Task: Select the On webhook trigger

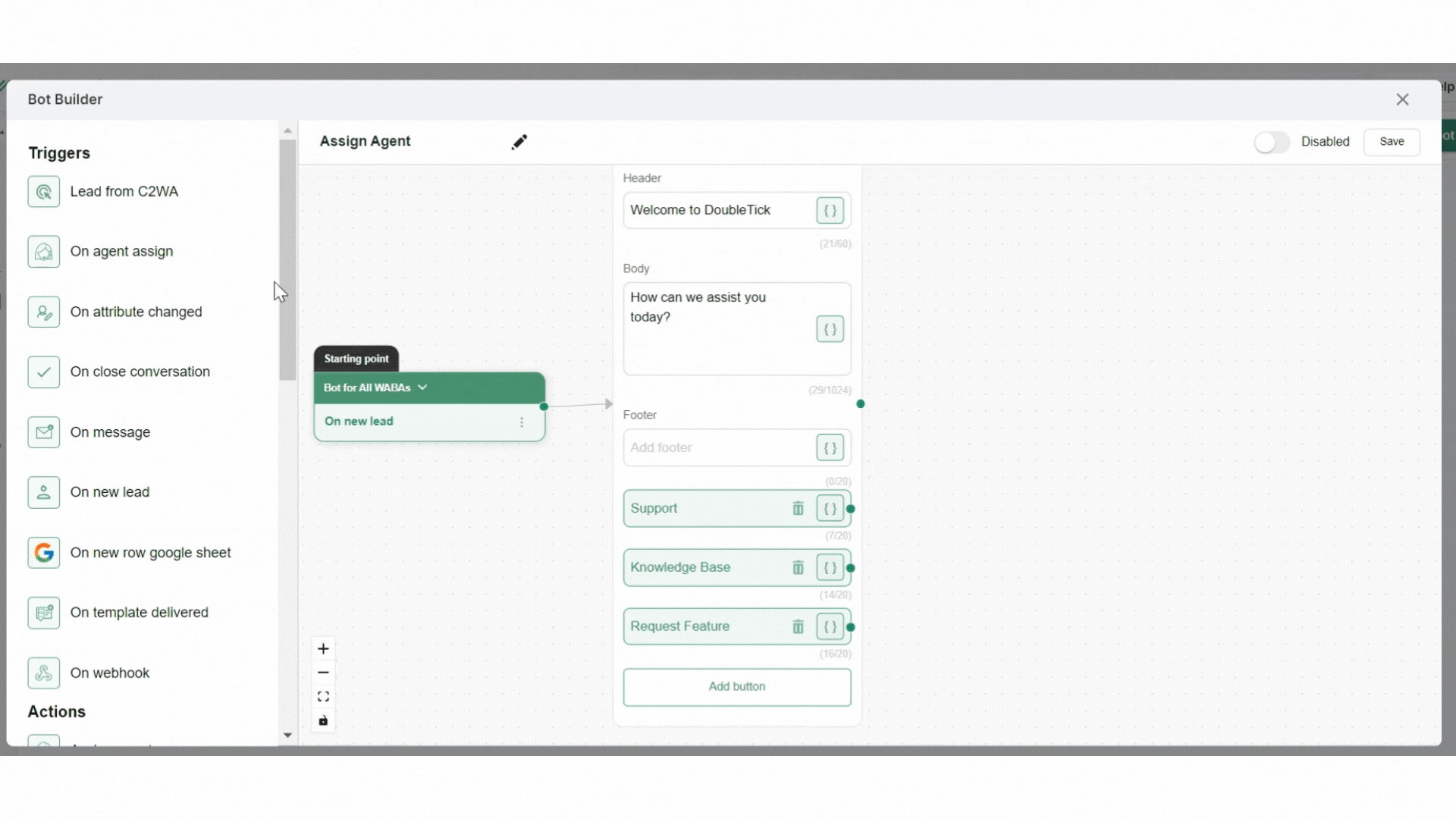Action: point(109,673)
